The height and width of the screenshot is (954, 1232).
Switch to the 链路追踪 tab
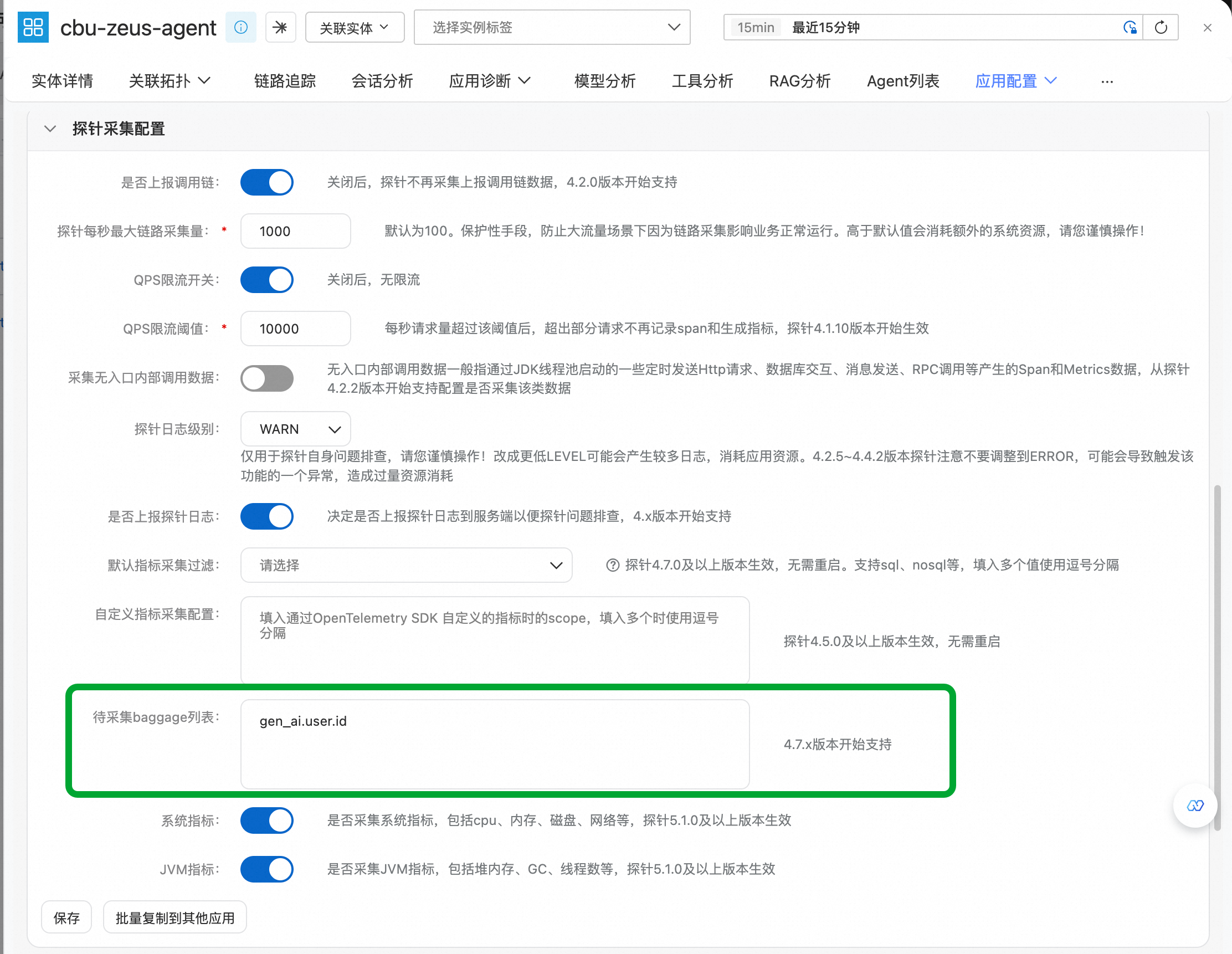coord(285,81)
